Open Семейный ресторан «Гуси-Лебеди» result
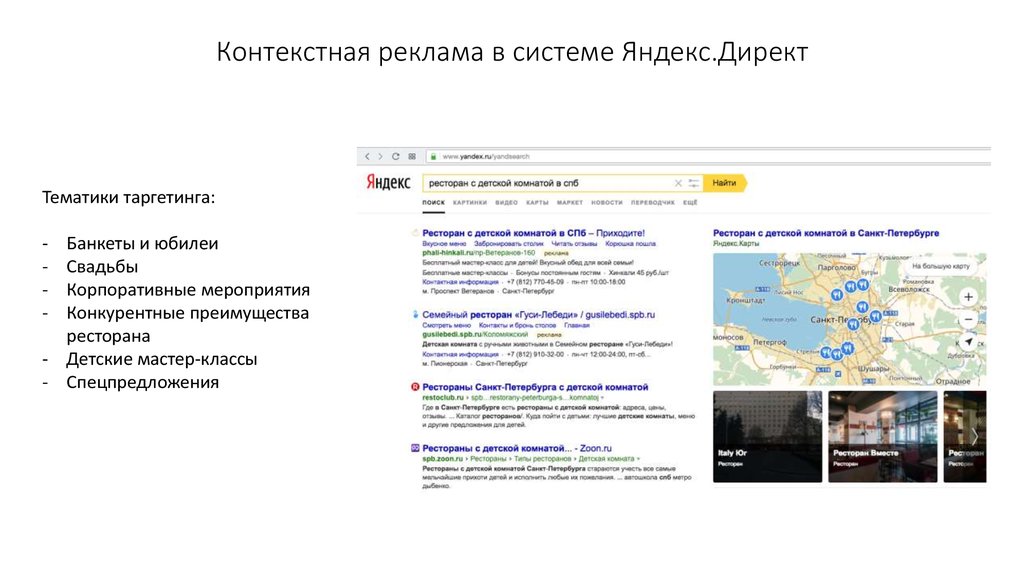The width and height of the screenshot is (1024, 574). [x=538, y=315]
